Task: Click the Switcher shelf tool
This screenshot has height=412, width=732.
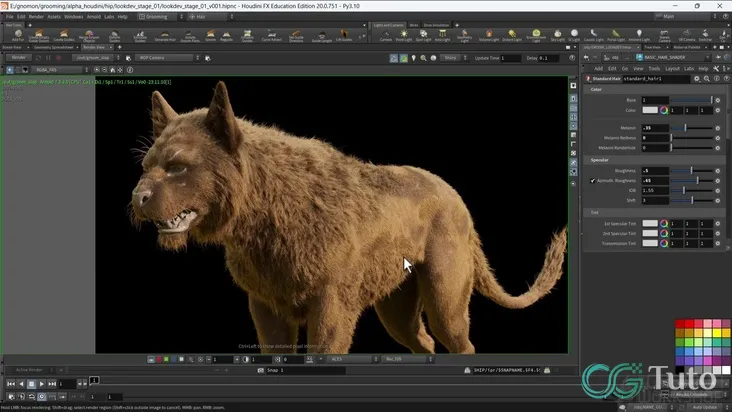Action: pos(705,35)
